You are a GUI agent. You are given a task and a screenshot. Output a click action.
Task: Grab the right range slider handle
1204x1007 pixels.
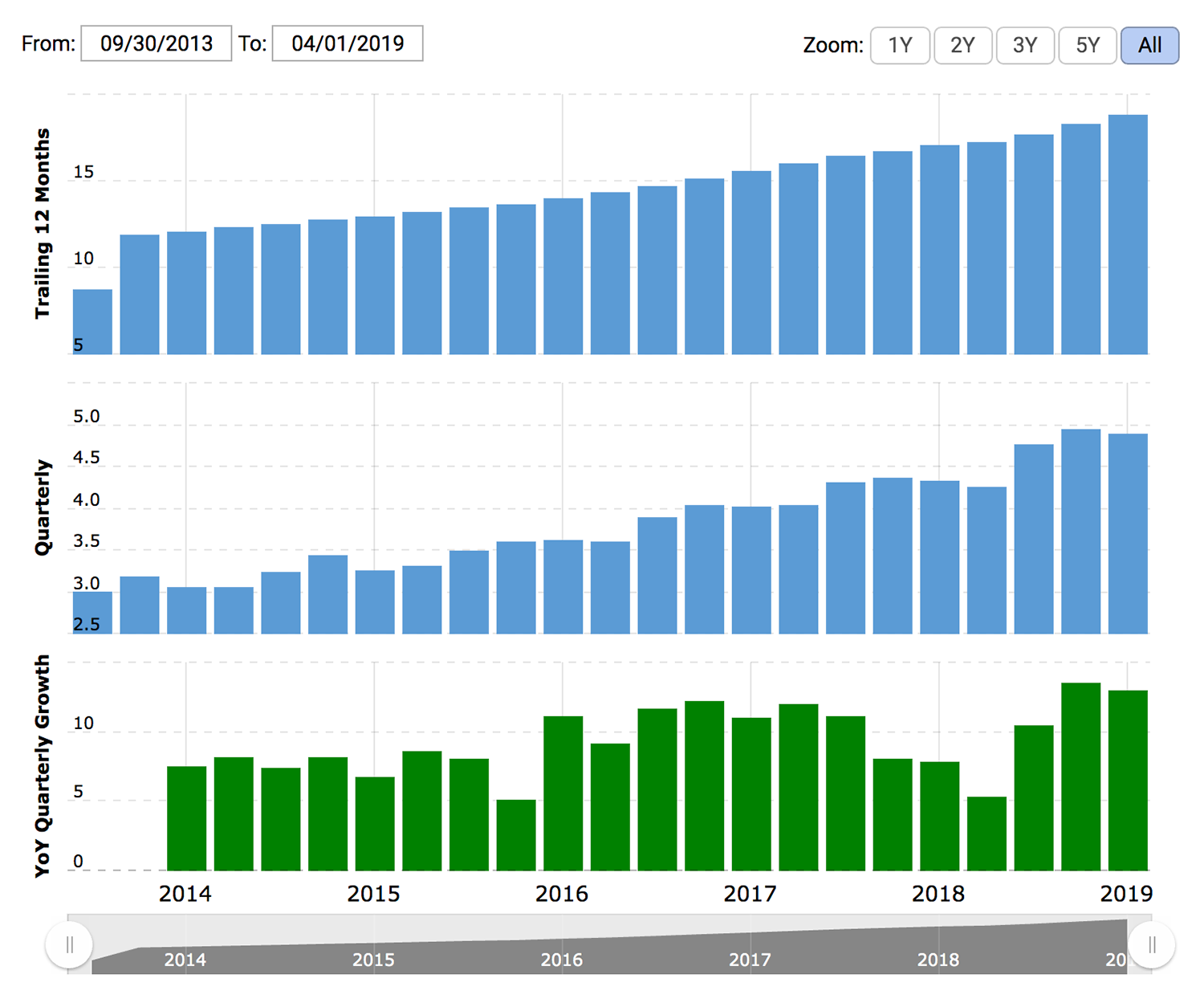1152,944
